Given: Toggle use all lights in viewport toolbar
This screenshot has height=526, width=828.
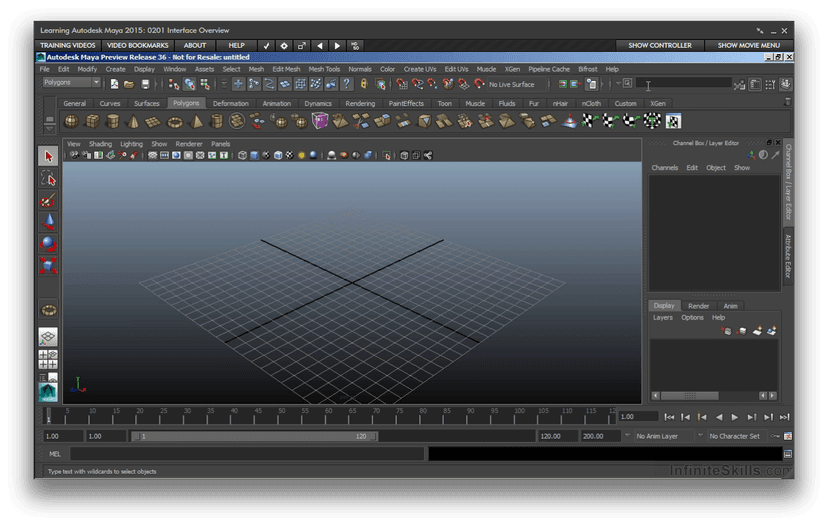Looking at the screenshot, I should point(302,155).
